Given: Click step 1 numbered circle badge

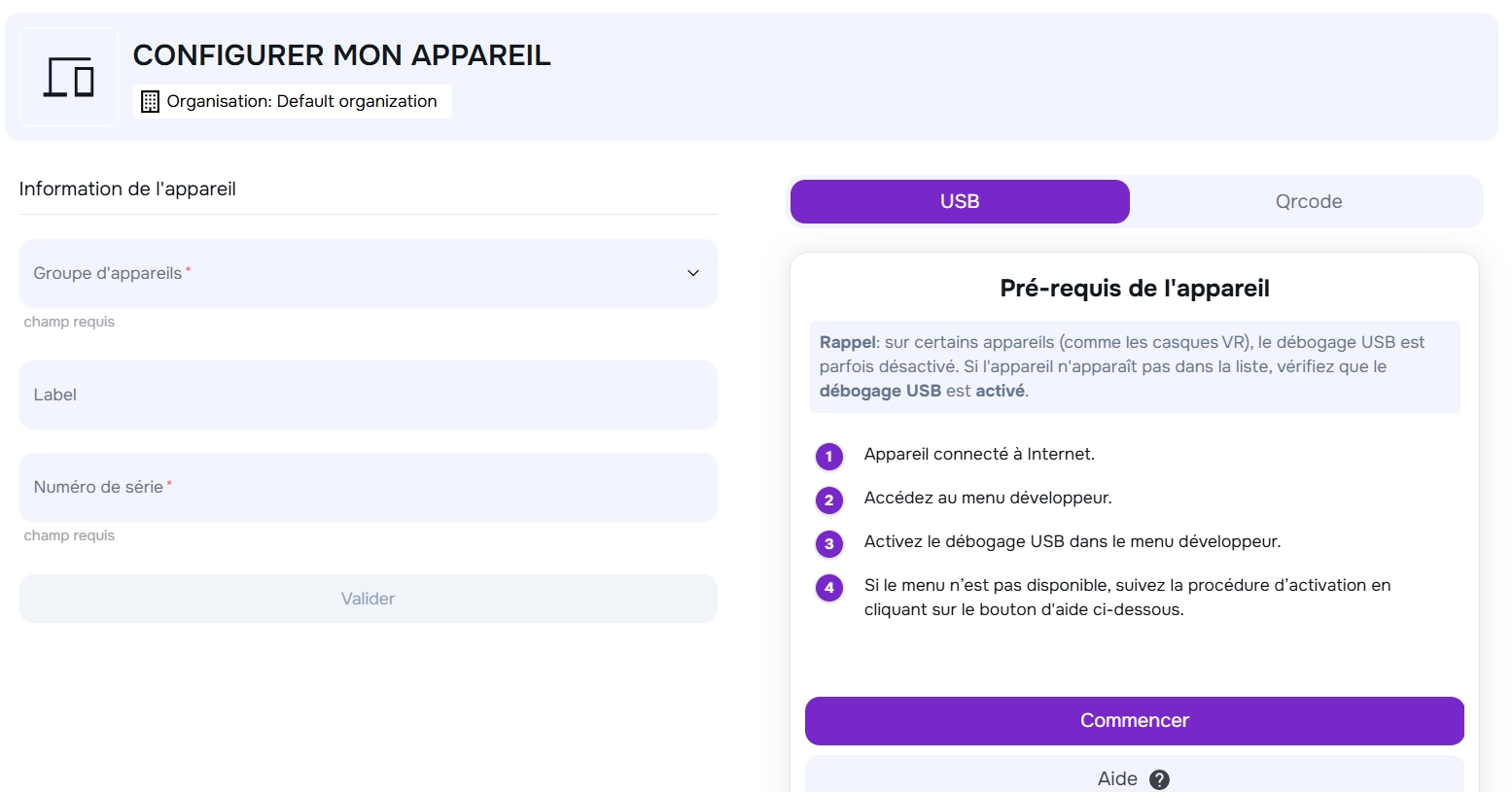Looking at the screenshot, I should point(828,456).
